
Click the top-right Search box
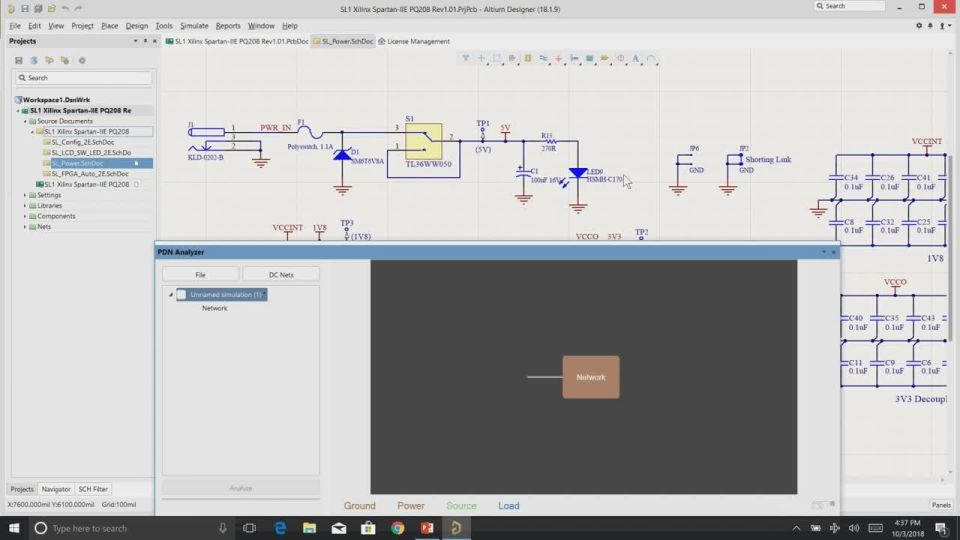pyautogui.click(x=850, y=6)
